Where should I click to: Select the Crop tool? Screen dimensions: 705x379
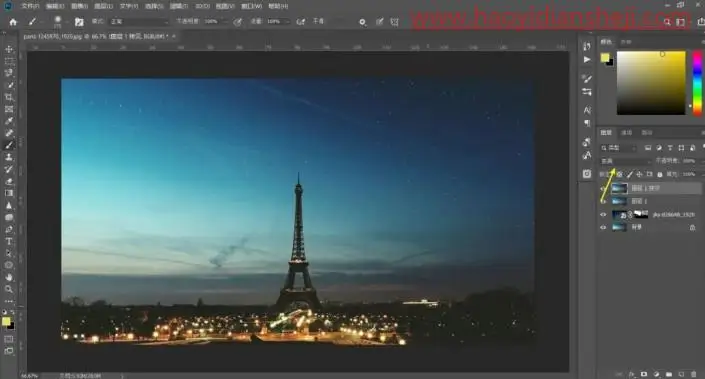tap(9, 97)
